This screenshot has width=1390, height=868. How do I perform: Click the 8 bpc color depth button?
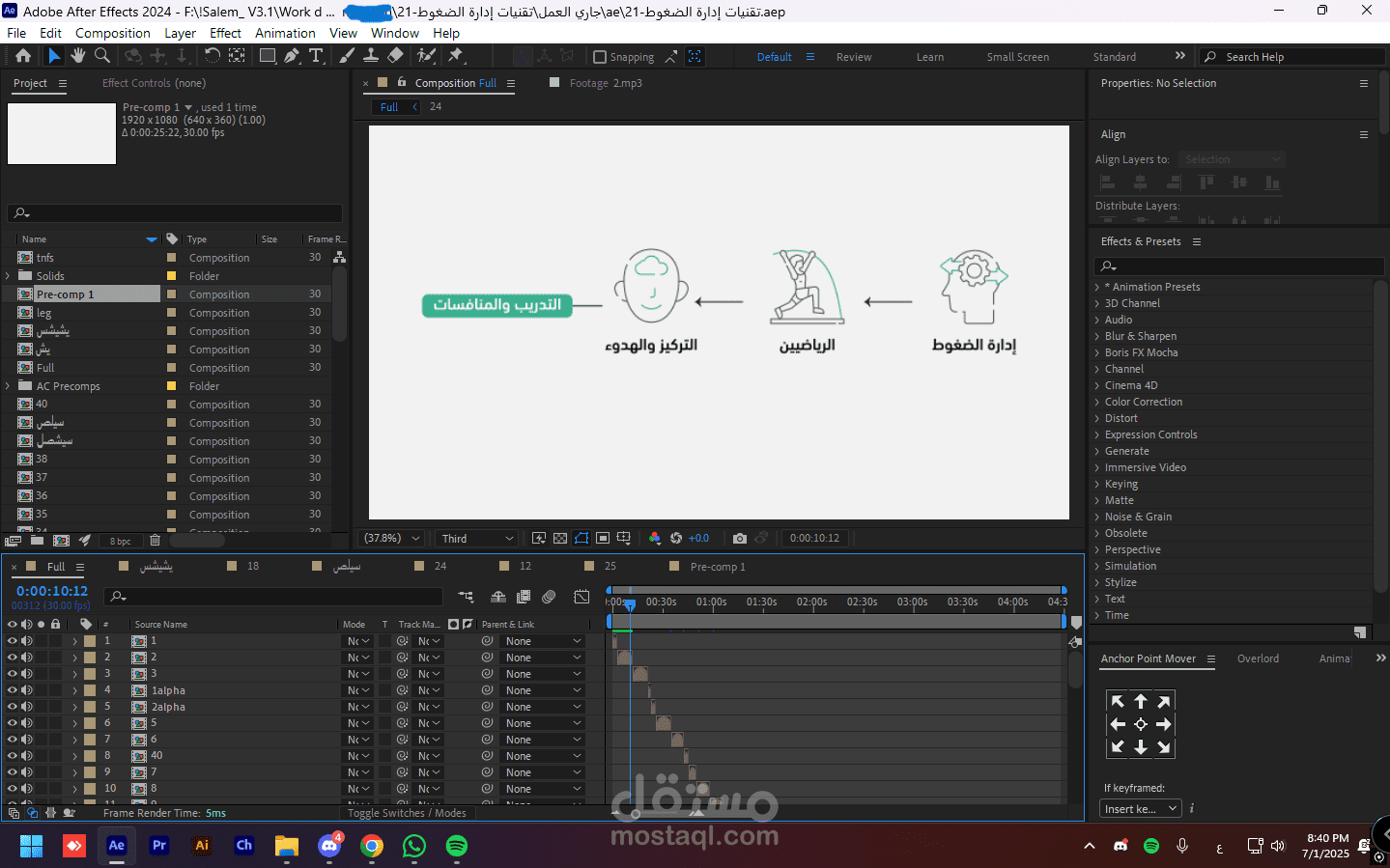121,542
